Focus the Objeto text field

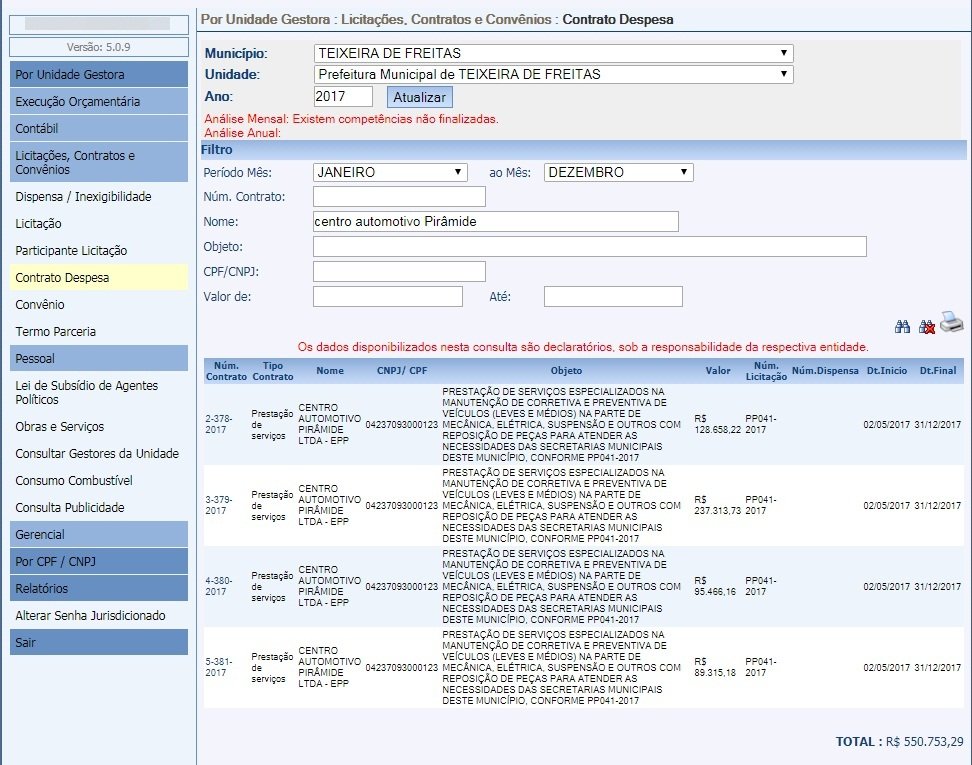click(x=589, y=246)
